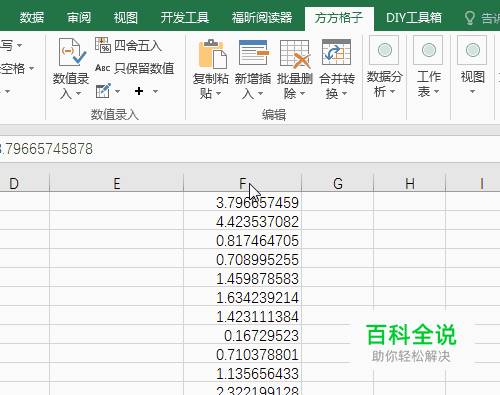
Task: Expand the 视图 group dropdown arrow
Action: [x=472, y=91]
